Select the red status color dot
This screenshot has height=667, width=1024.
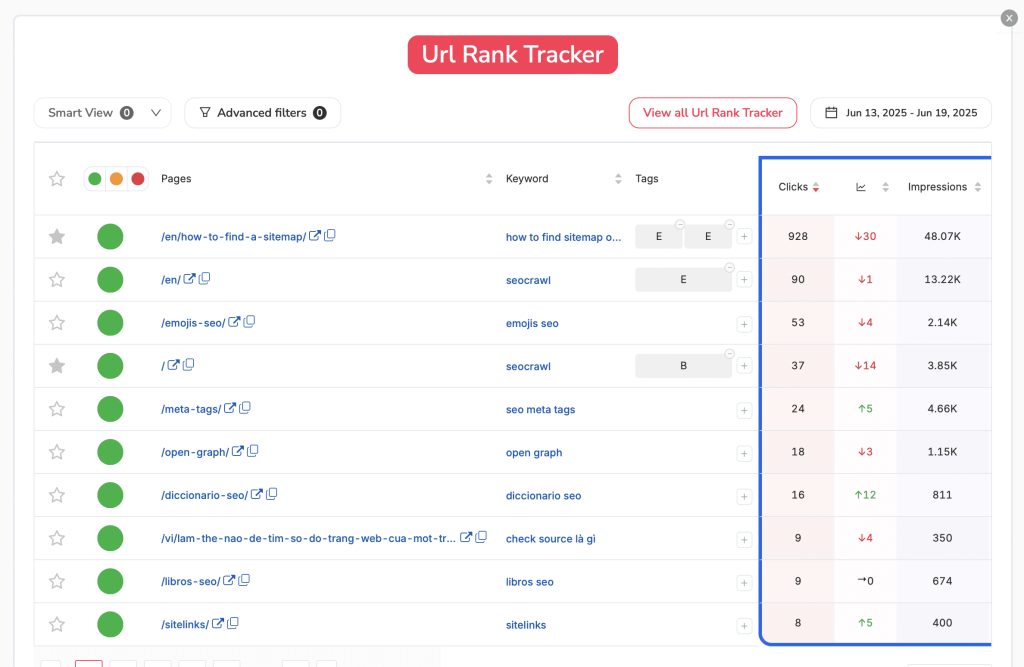(x=138, y=178)
